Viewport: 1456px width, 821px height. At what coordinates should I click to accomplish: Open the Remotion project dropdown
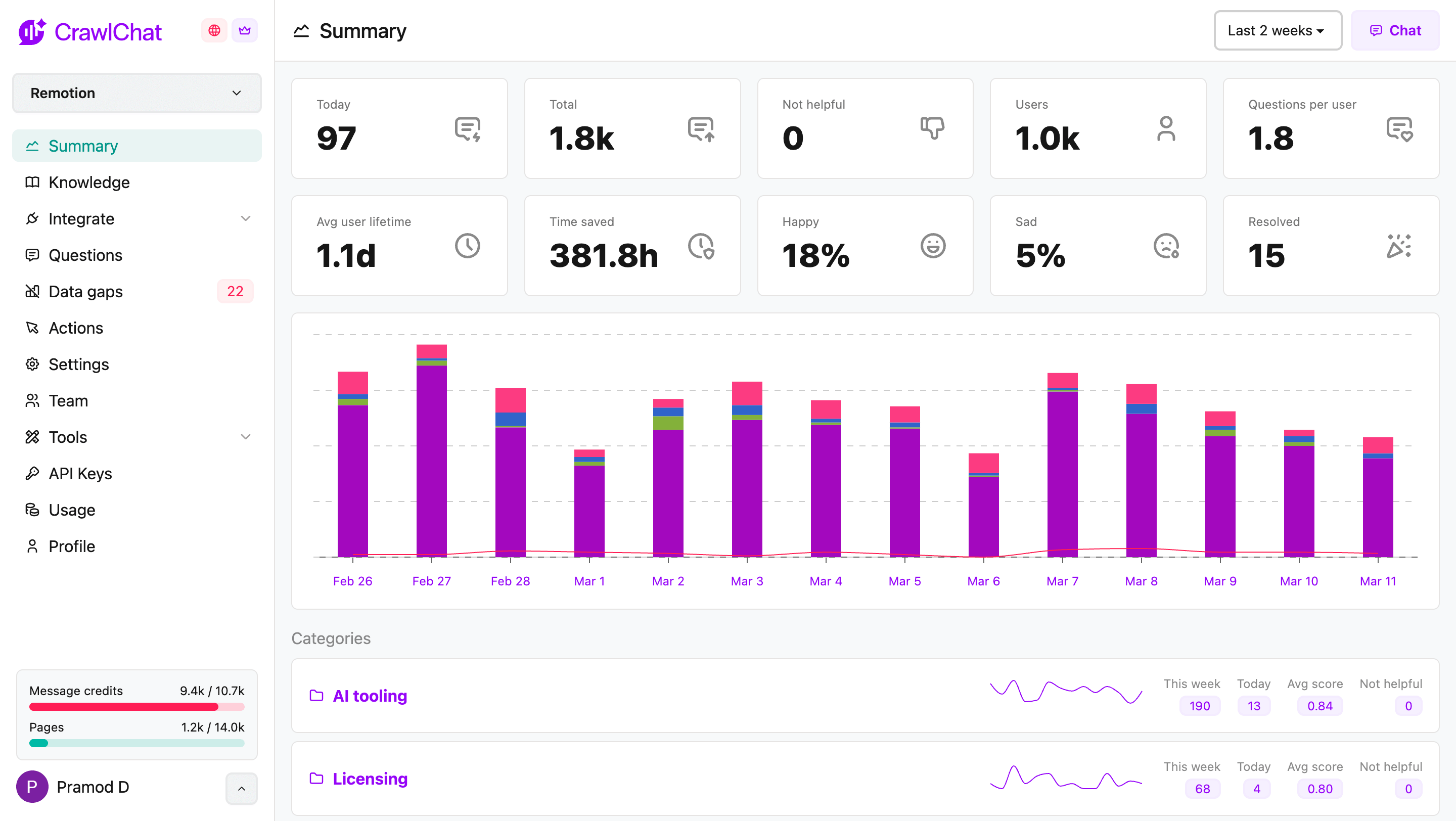click(136, 93)
